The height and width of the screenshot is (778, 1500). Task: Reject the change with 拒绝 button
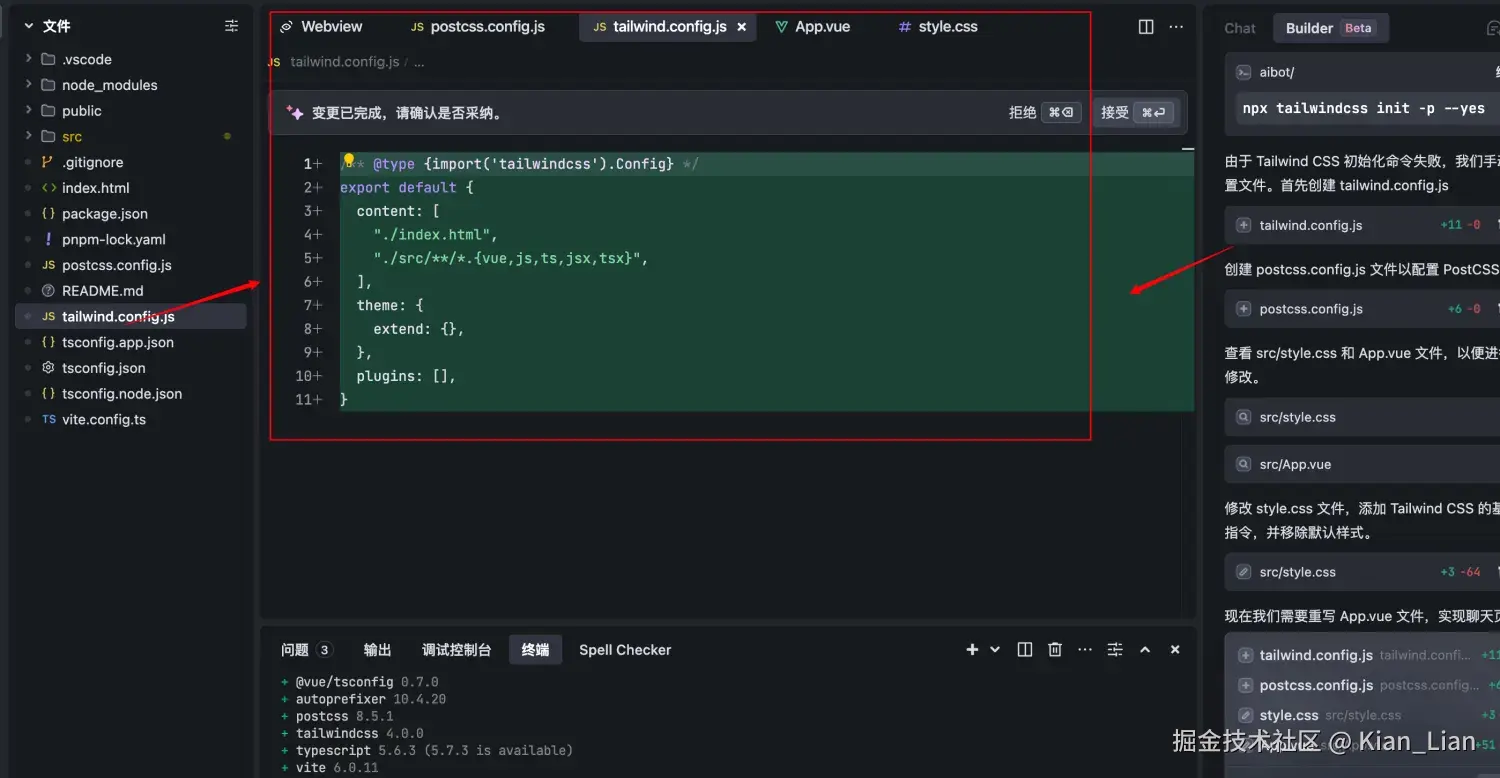pyautogui.click(x=1044, y=113)
